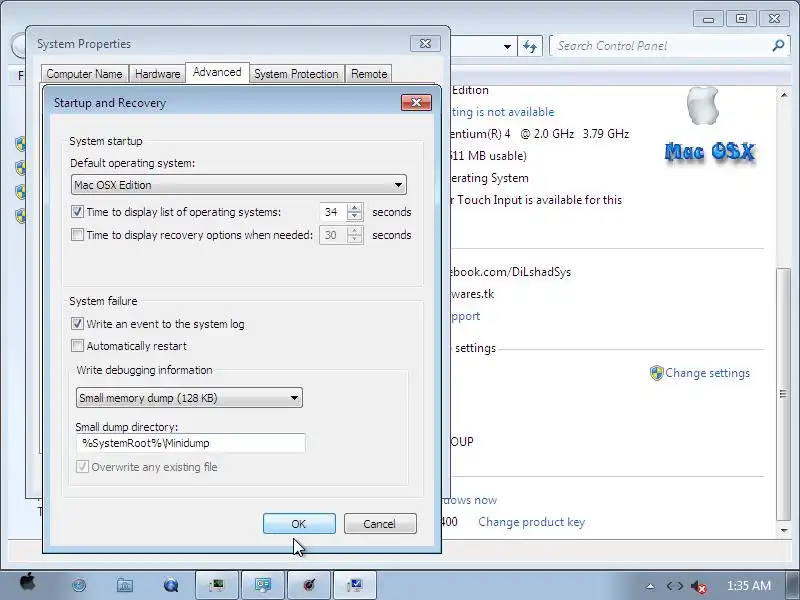Click the 1:35 AM taskbar clock

(748, 586)
